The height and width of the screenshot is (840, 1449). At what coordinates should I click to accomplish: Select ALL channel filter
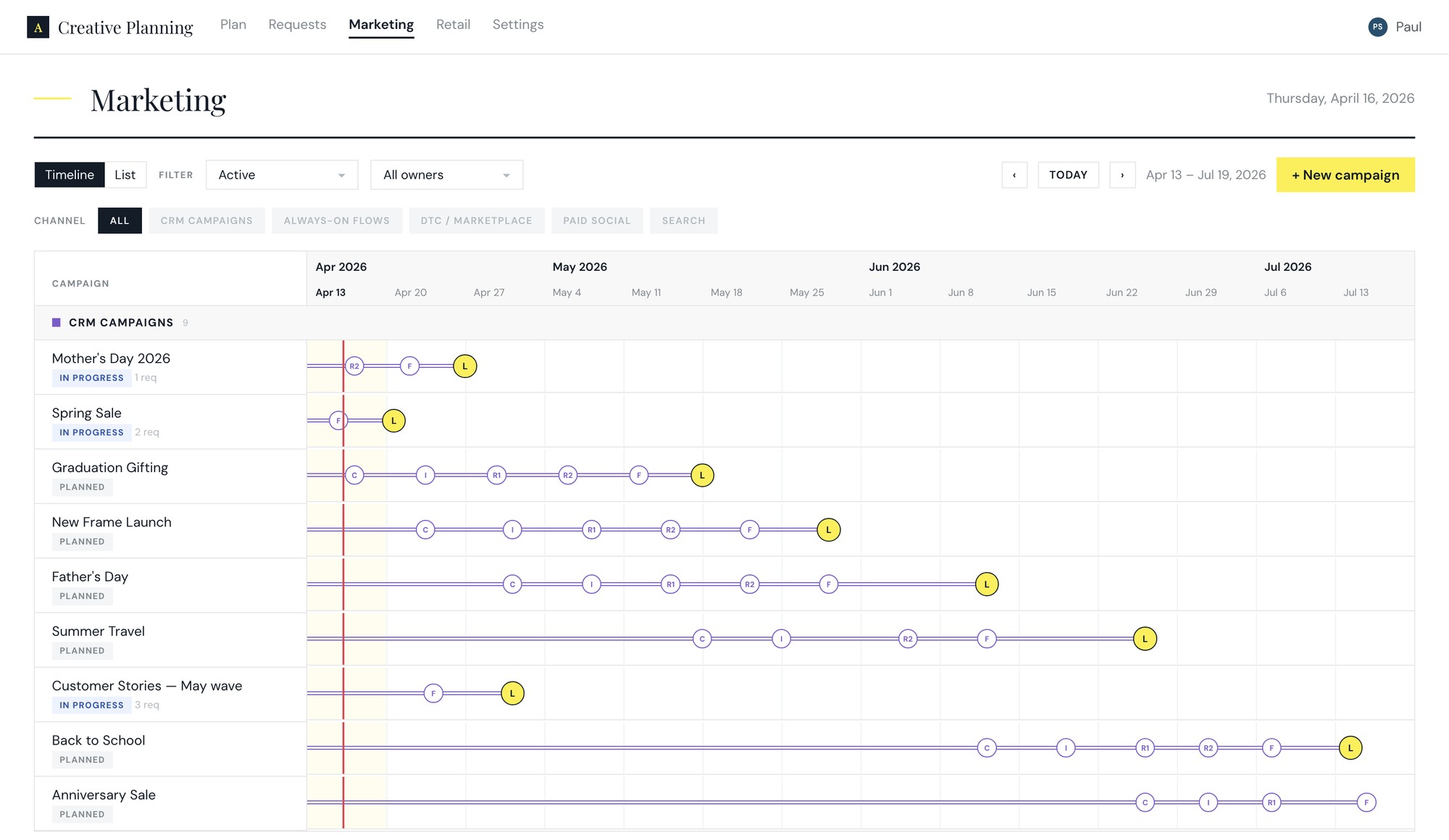tap(120, 221)
